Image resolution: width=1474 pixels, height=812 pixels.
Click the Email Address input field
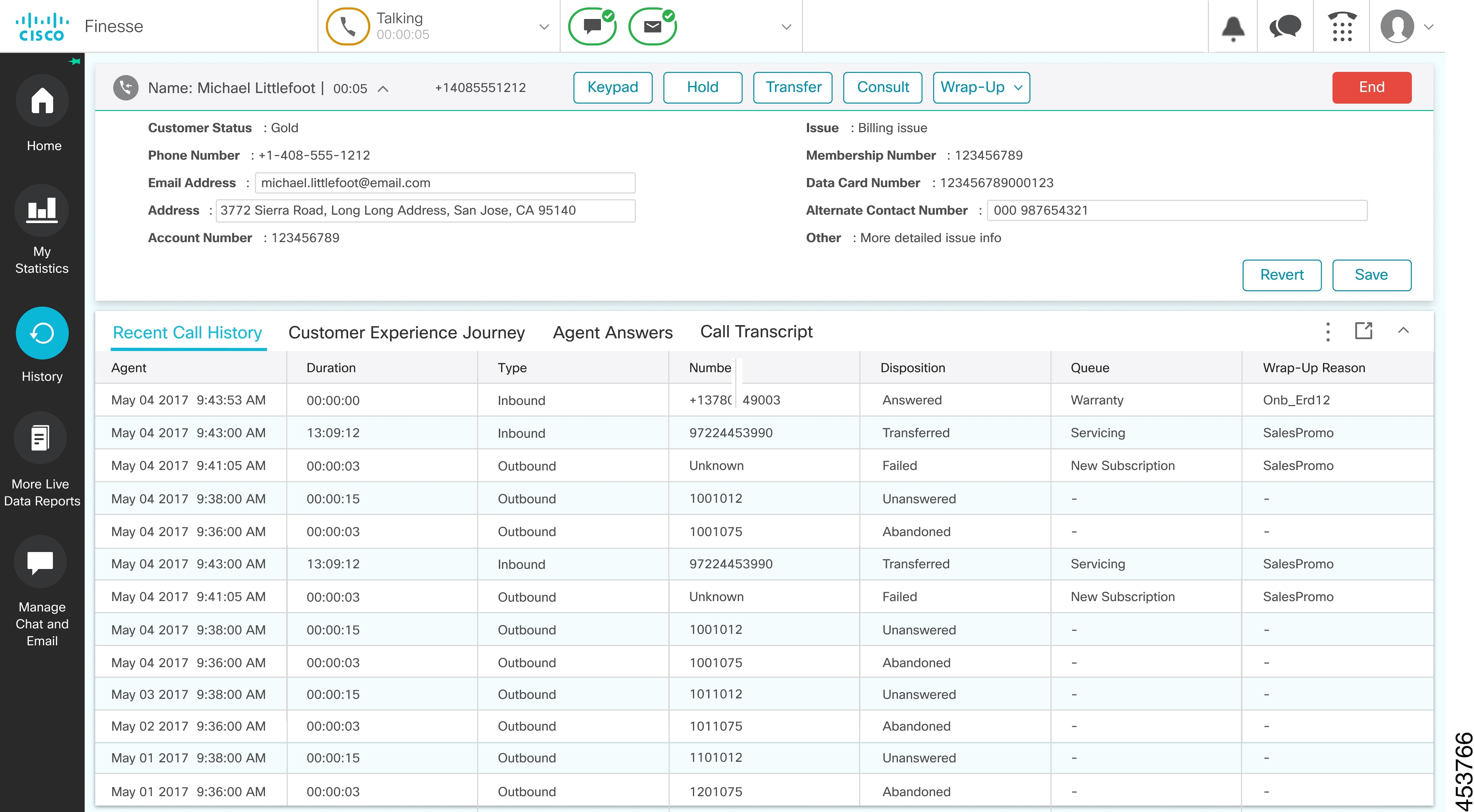click(x=445, y=183)
